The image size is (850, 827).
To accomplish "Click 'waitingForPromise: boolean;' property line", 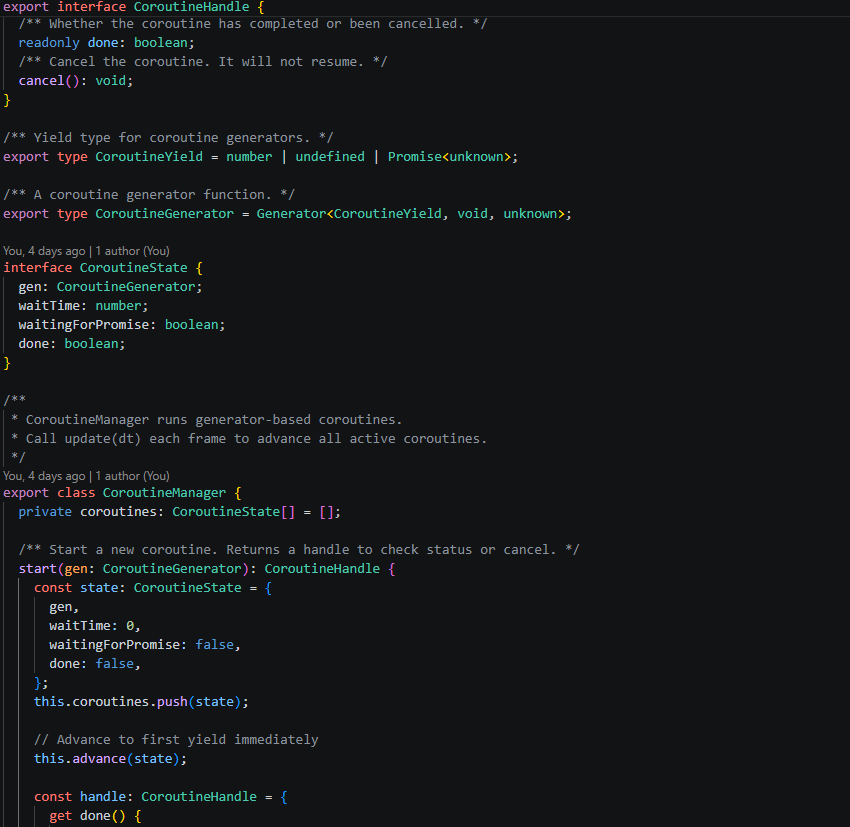I will coord(121,325).
